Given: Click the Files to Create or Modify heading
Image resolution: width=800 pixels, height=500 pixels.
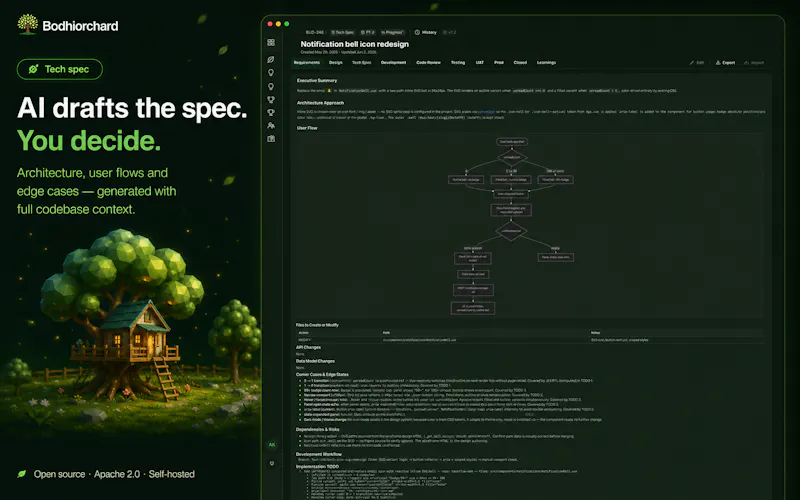Looking at the screenshot, I should tap(317, 325).
